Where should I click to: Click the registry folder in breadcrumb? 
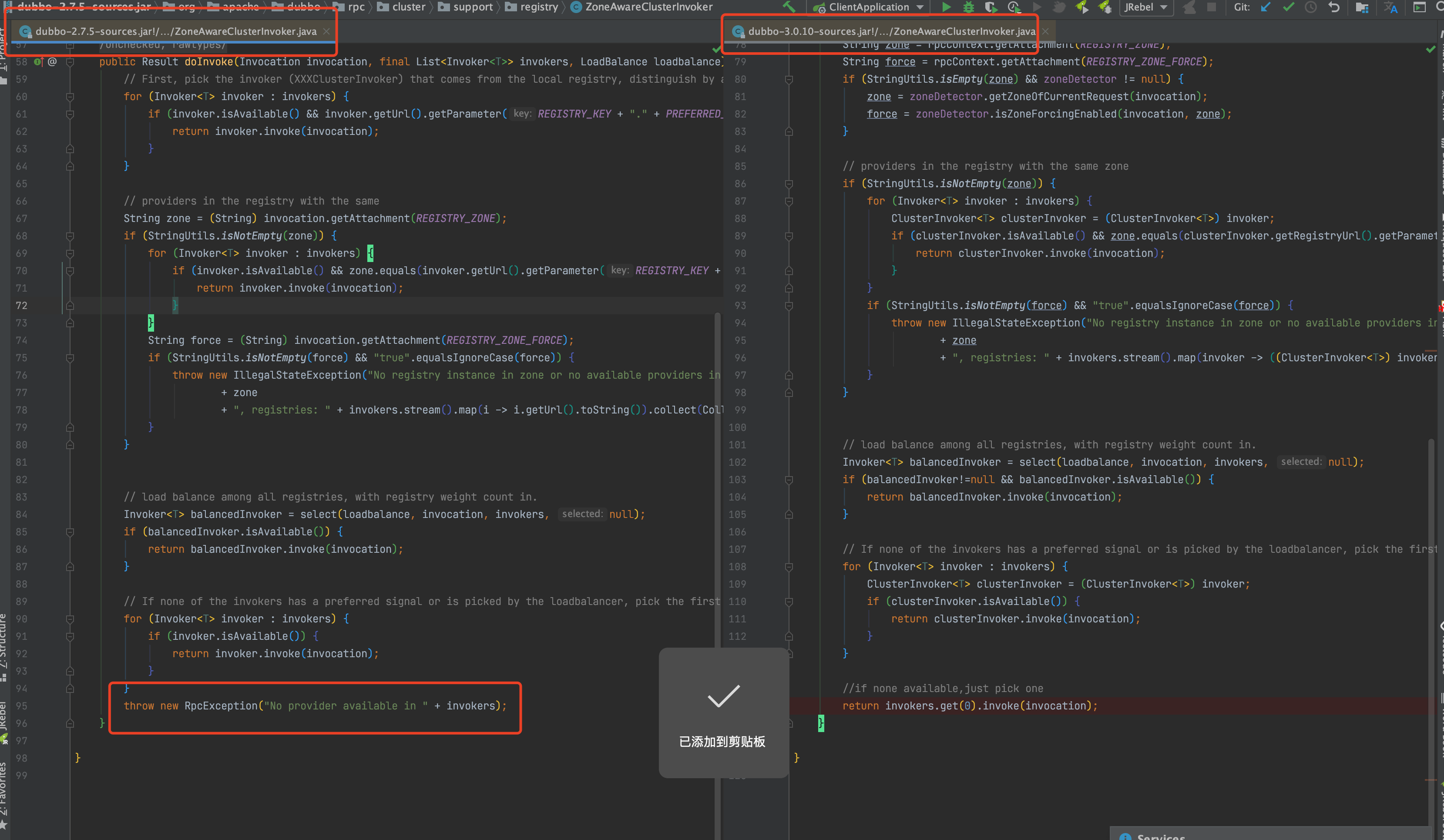pos(531,7)
